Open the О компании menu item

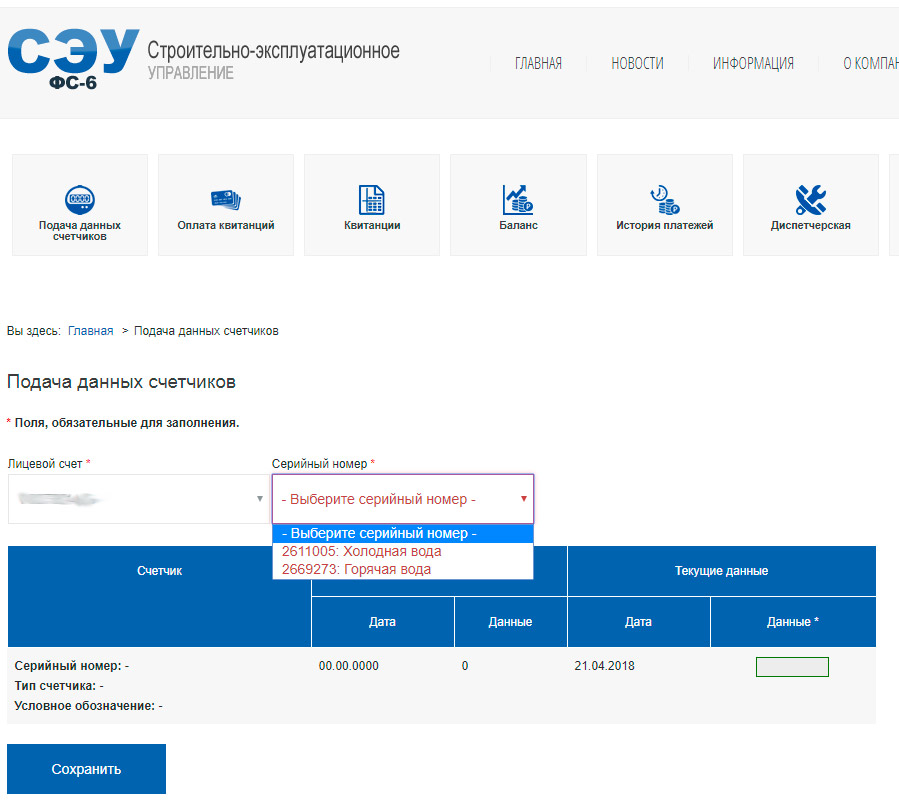click(870, 63)
